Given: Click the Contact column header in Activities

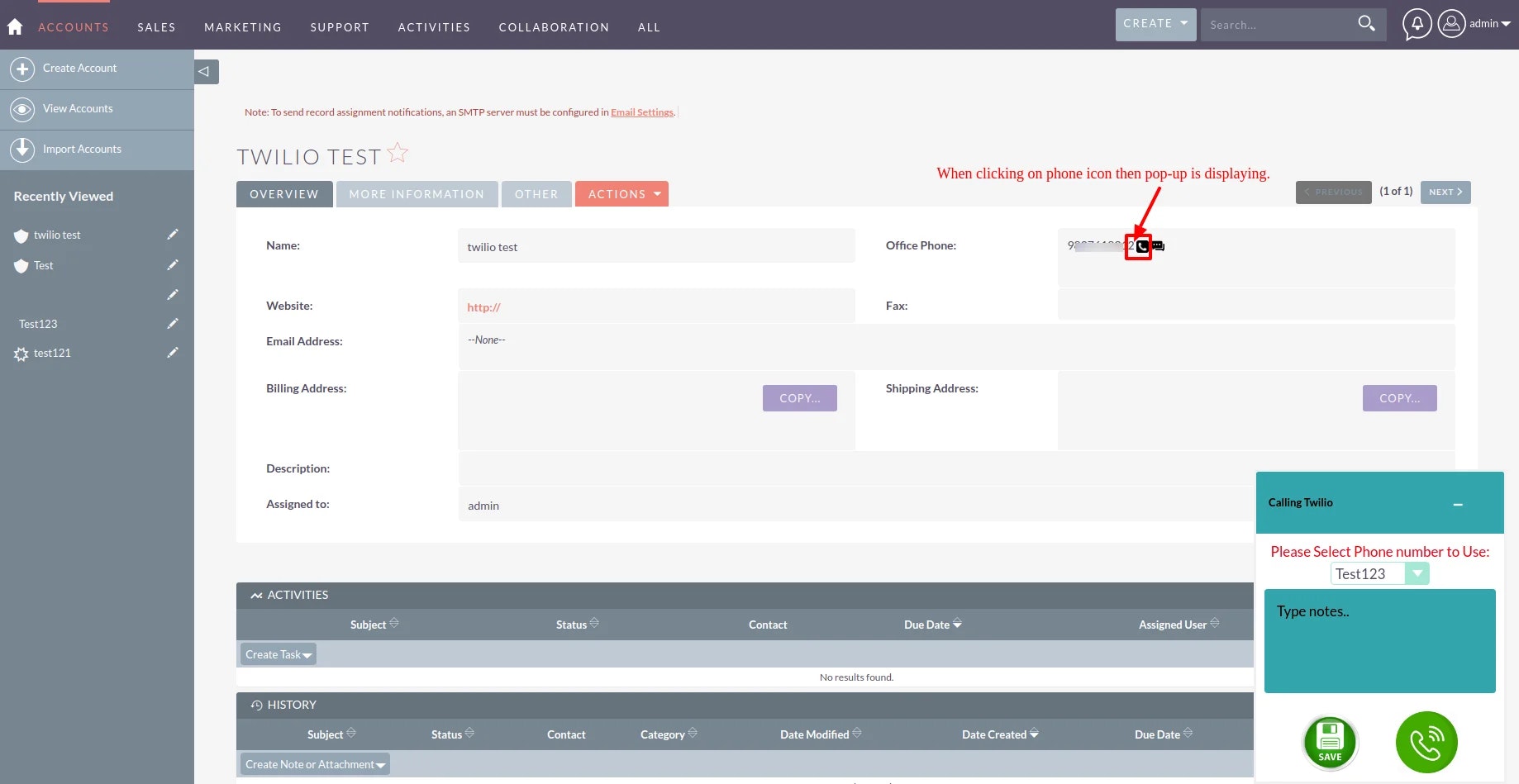Looking at the screenshot, I should [768, 625].
